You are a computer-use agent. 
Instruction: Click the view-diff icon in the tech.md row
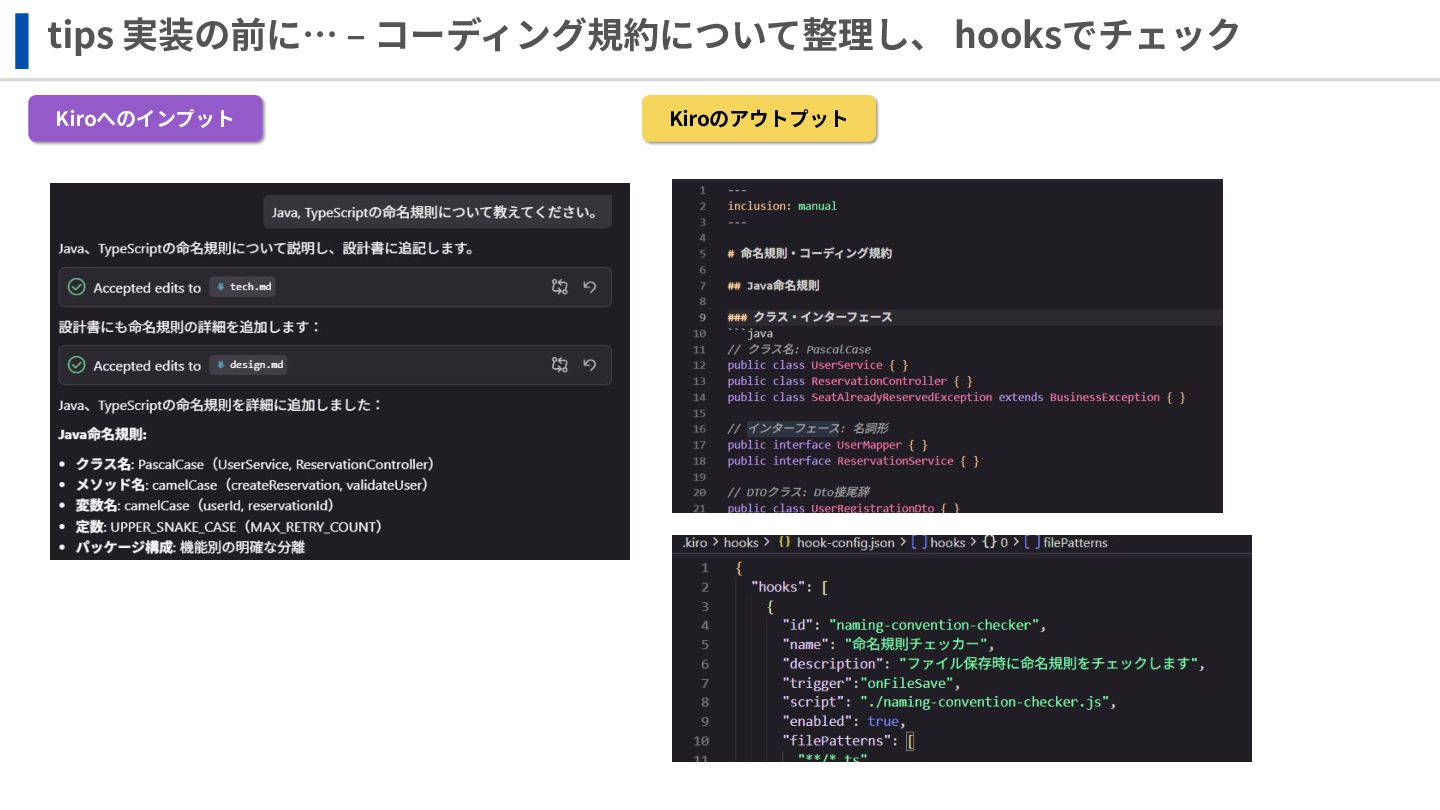point(560,287)
